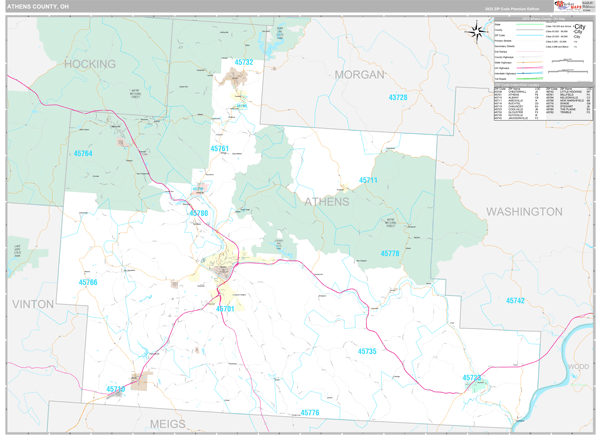Click the 45735 ZIP code label

[x=367, y=351]
